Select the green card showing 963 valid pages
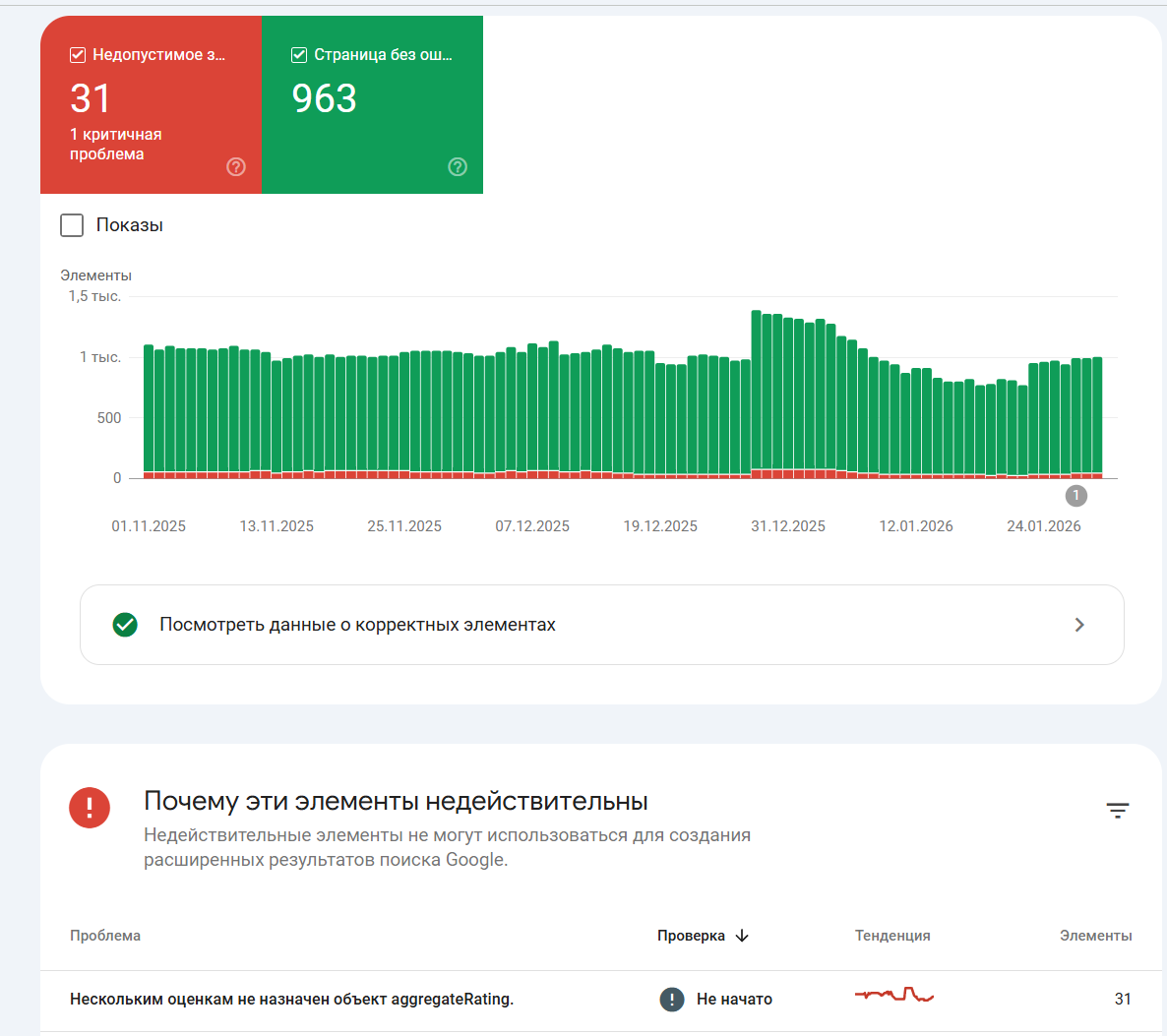1167x1036 pixels. point(372,105)
